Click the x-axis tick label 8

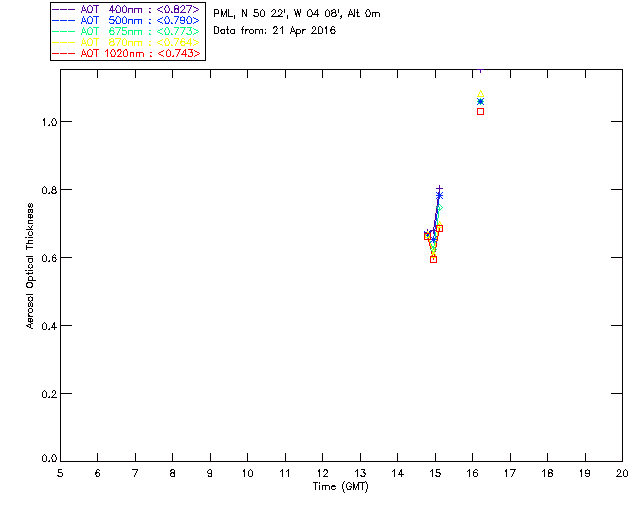pos(173,473)
